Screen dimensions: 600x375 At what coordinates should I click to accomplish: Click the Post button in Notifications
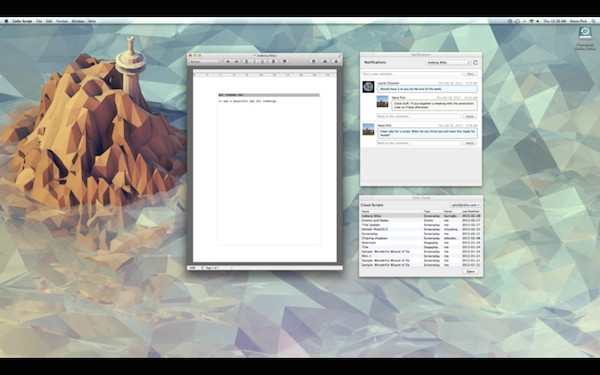tap(470, 74)
